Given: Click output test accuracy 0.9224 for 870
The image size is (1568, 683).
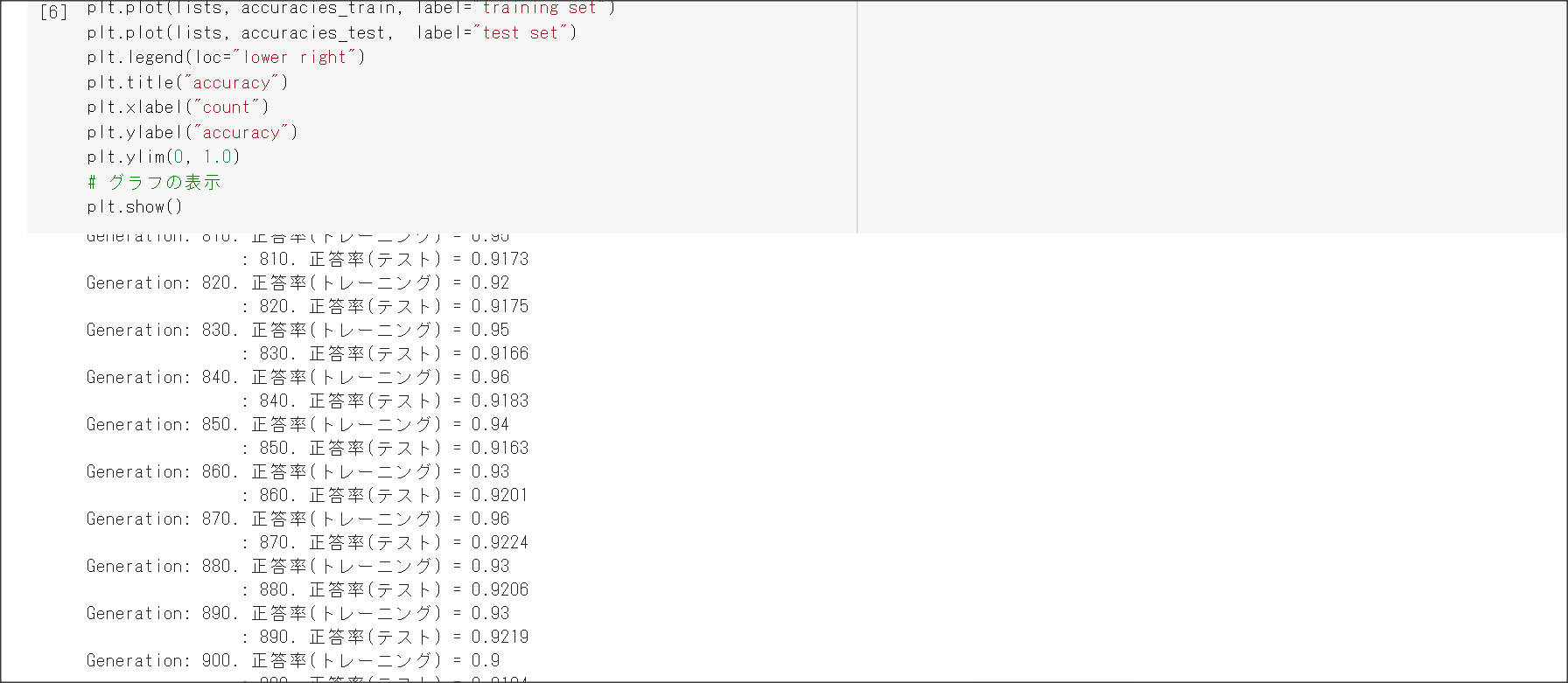Looking at the screenshot, I should click(x=385, y=543).
